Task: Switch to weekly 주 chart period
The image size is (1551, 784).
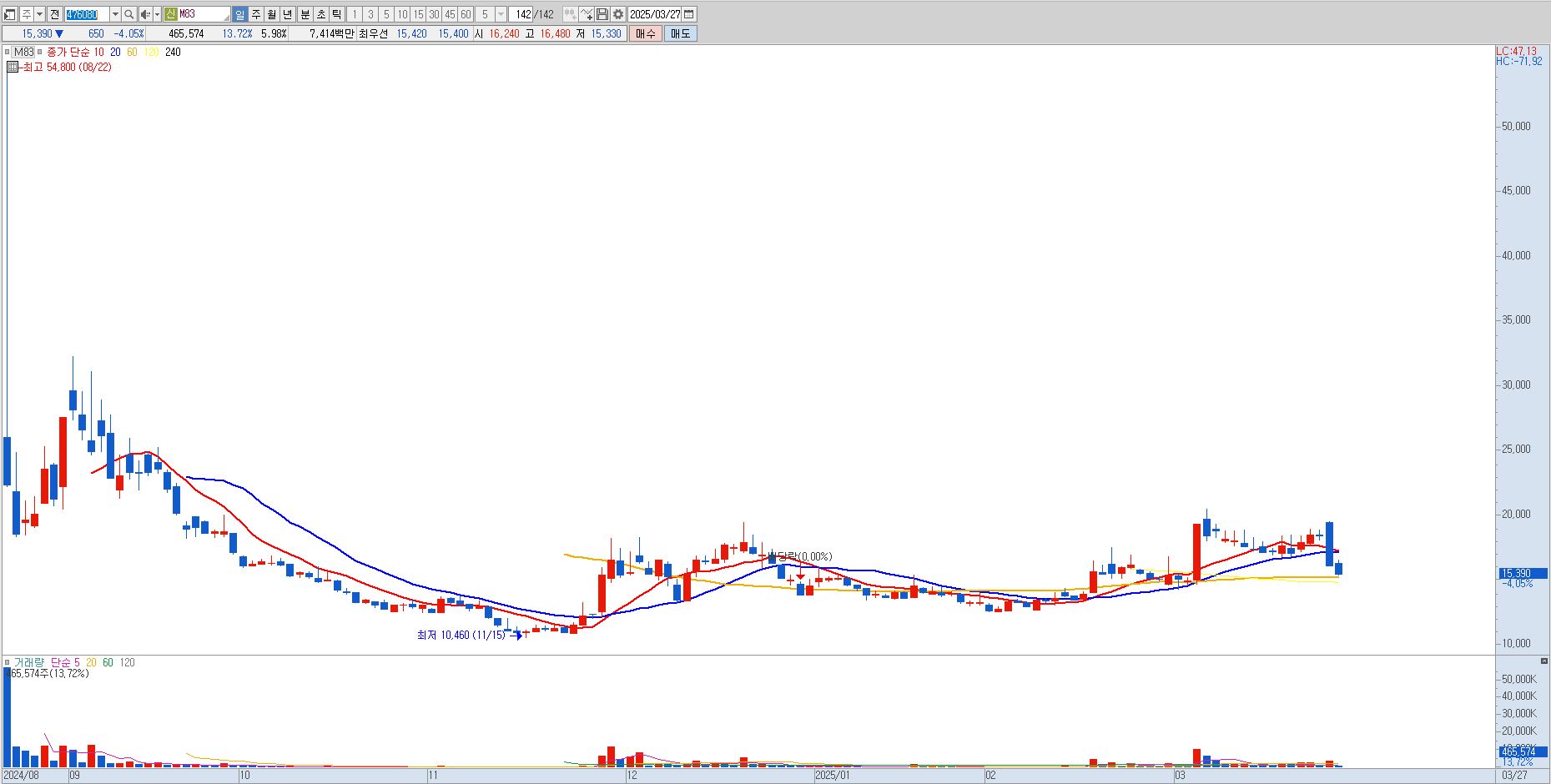Action: (x=256, y=14)
